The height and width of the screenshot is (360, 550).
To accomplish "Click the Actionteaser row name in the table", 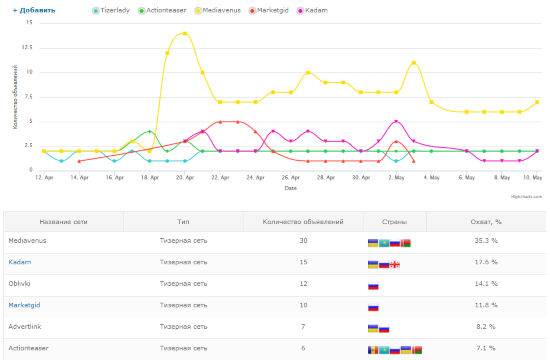I will click(x=28, y=348).
